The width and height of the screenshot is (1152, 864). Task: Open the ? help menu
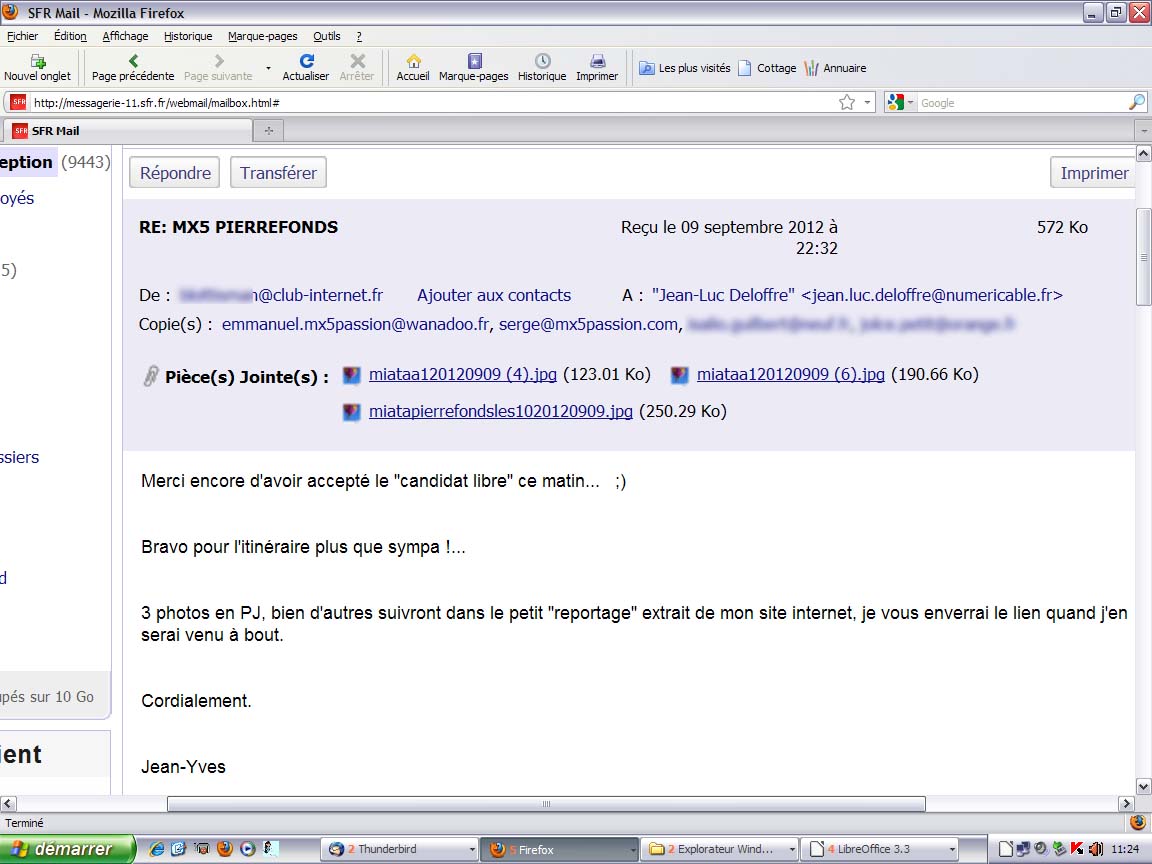point(359,36)
